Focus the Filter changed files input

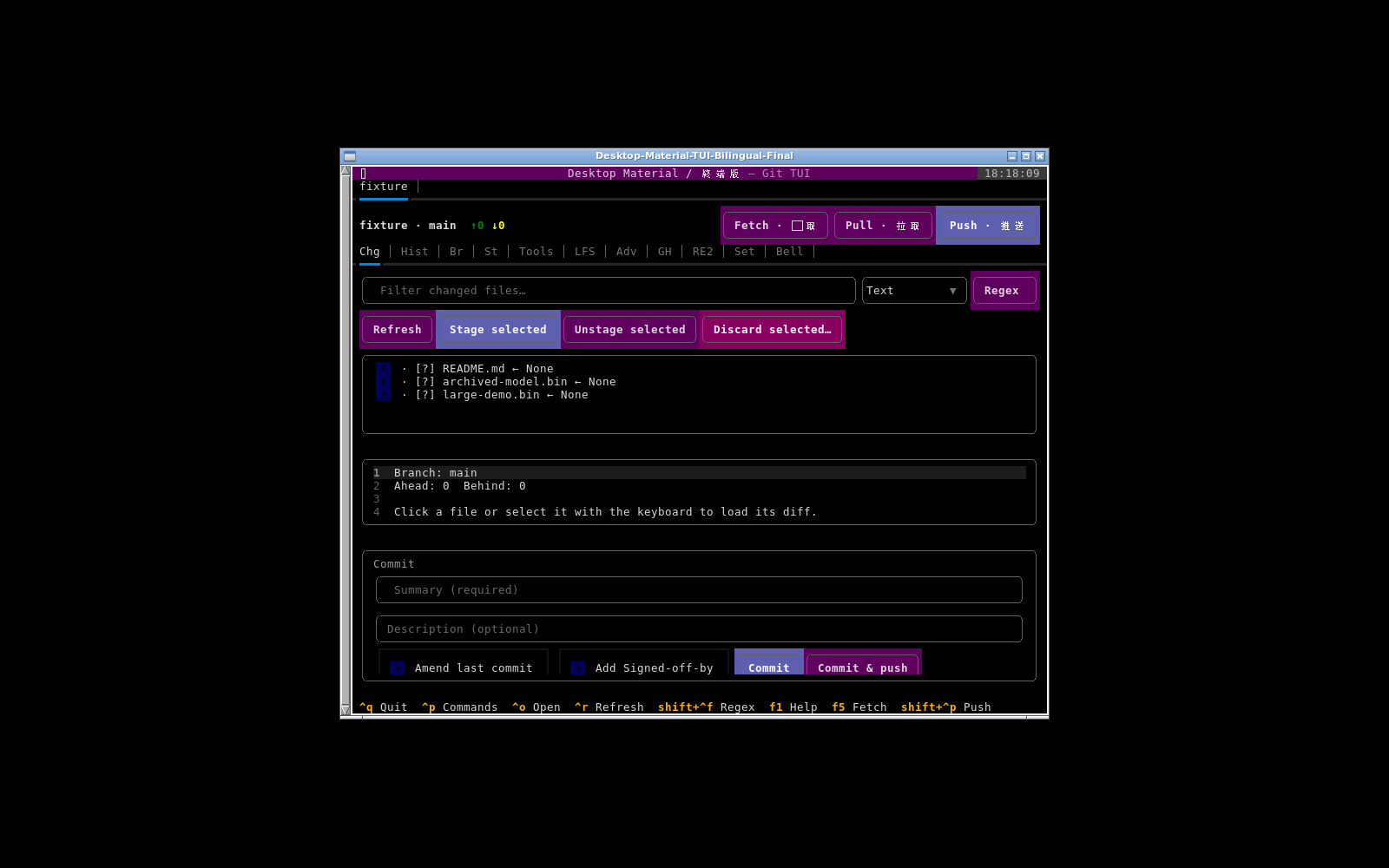pyautogui.click(x=609, y=291)
